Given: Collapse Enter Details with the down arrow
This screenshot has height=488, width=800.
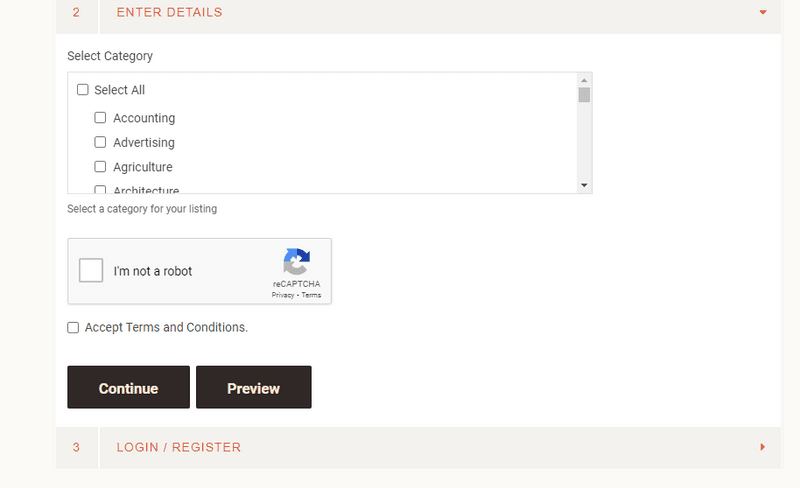Looking at the screenshot, I should coord(763,12).
